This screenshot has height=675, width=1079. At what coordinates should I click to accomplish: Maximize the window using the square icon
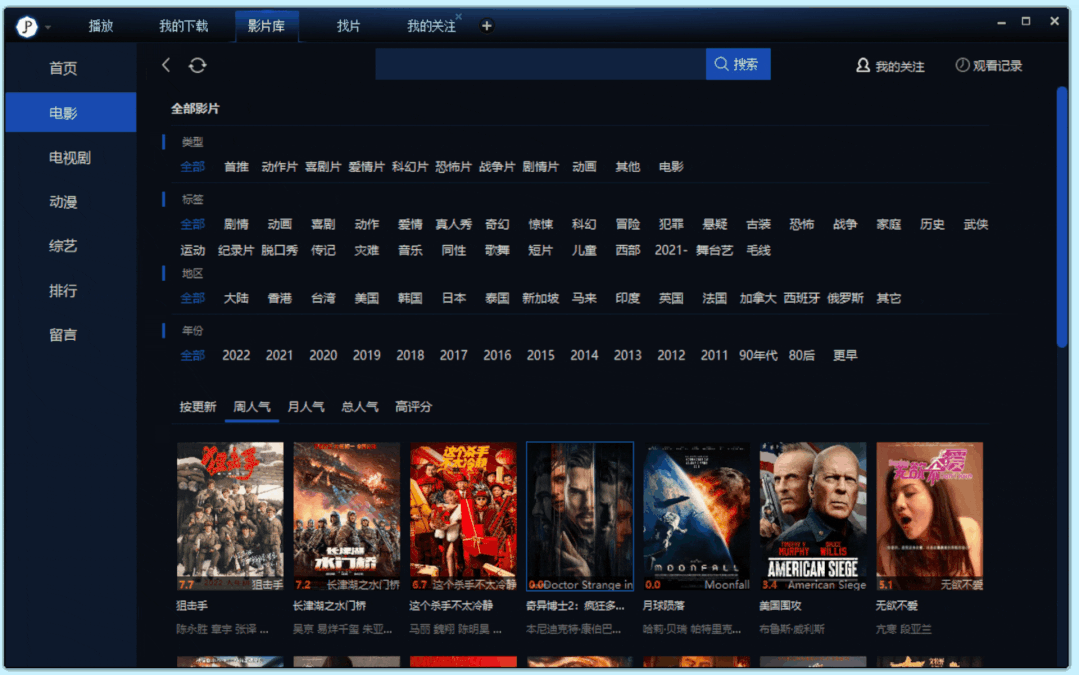tap(1026, 21)
